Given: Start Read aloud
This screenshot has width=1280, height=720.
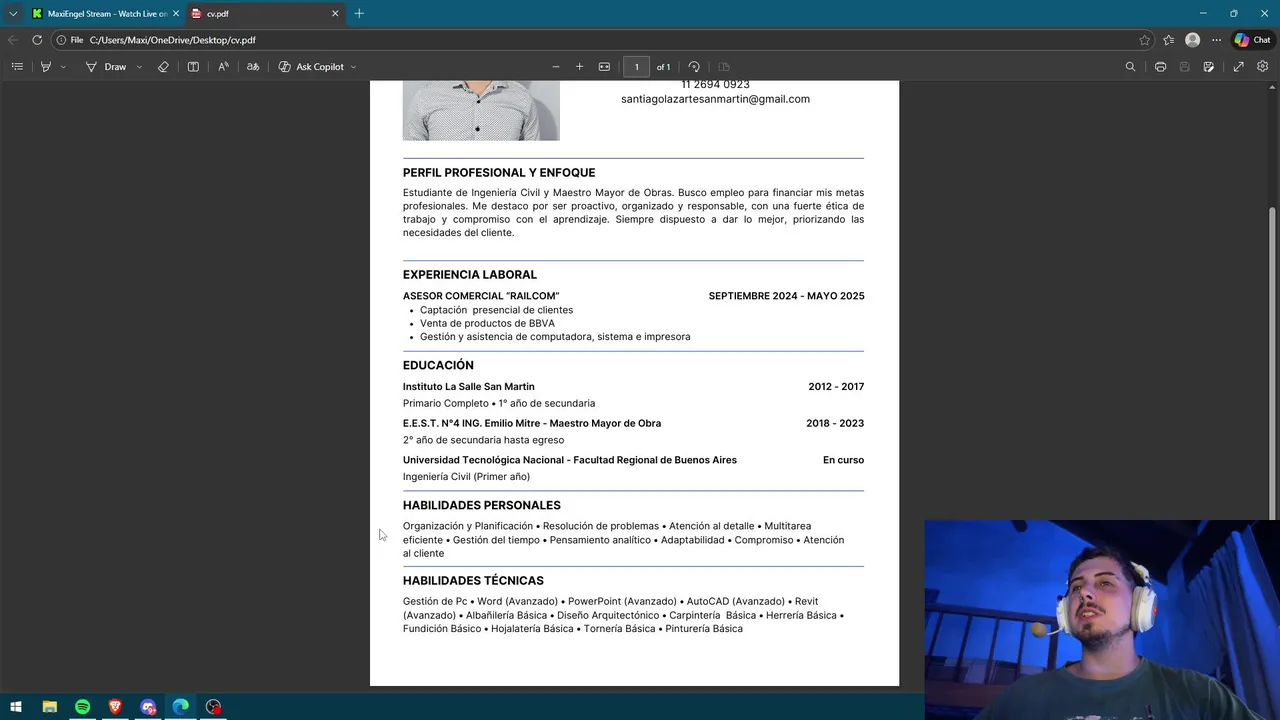Looking at the screenshot, I should pyautogui.click(x=223, y=67).
